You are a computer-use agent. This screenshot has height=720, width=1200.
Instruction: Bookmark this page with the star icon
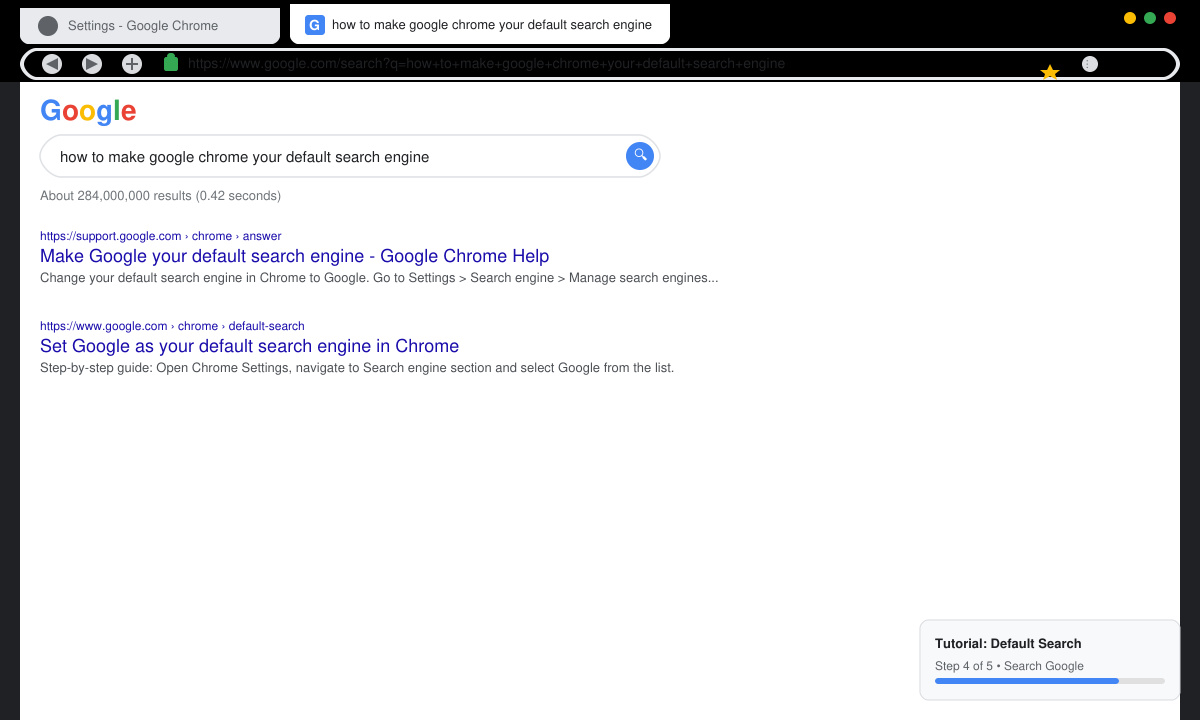click(x=1050, y=72)
